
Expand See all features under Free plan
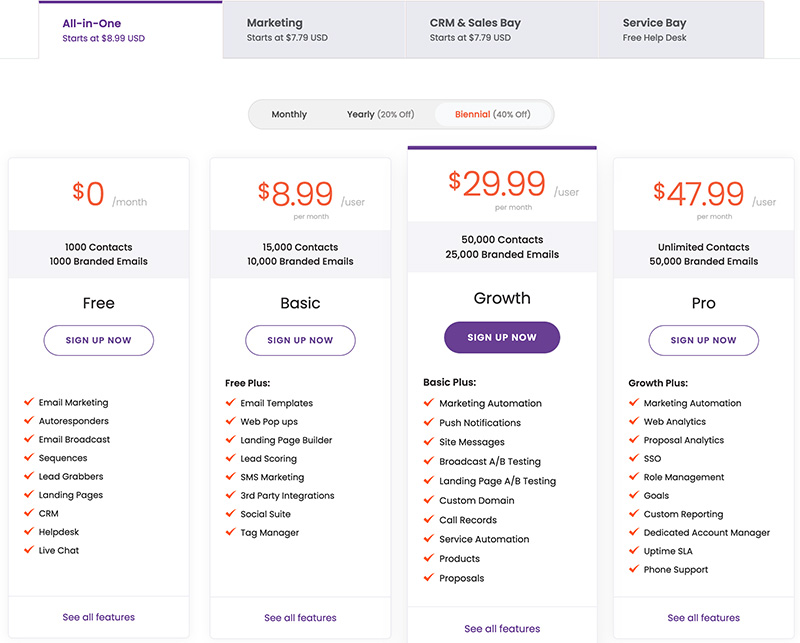coord(99,617)
